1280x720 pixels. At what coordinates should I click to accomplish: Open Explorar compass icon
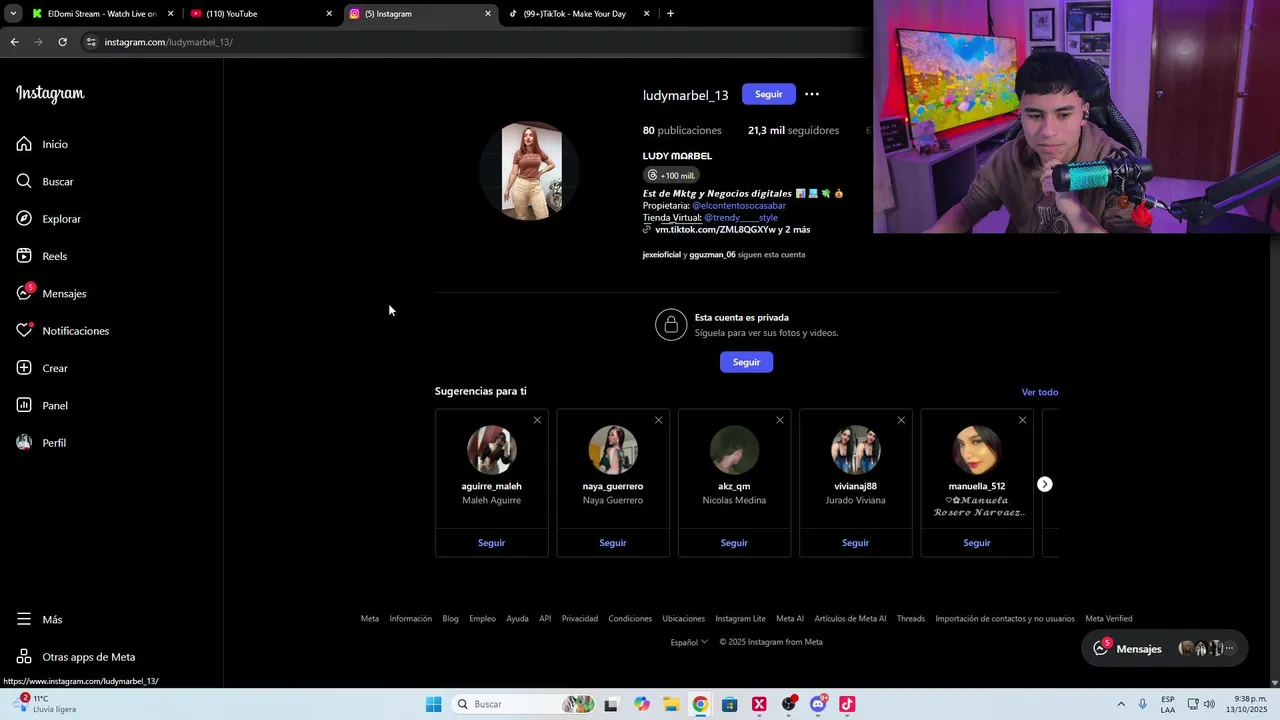click(x=24, y=219)
